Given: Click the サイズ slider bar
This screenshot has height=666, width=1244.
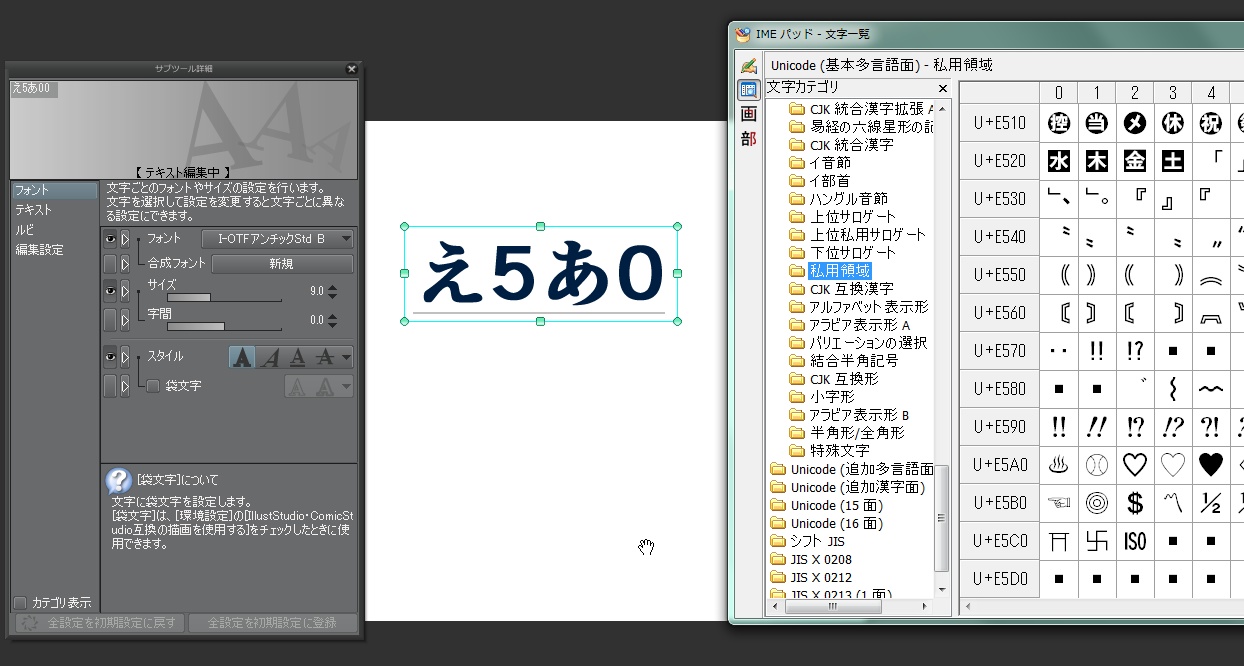Looking at the screenshot, I should [x=224, y=298].
